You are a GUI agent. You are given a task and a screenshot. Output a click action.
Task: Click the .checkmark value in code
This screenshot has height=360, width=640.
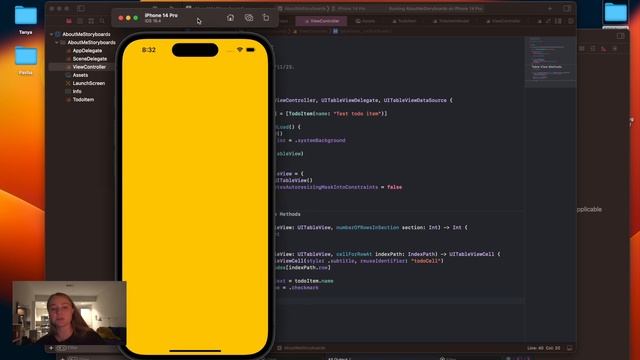[x=304, y=288]
